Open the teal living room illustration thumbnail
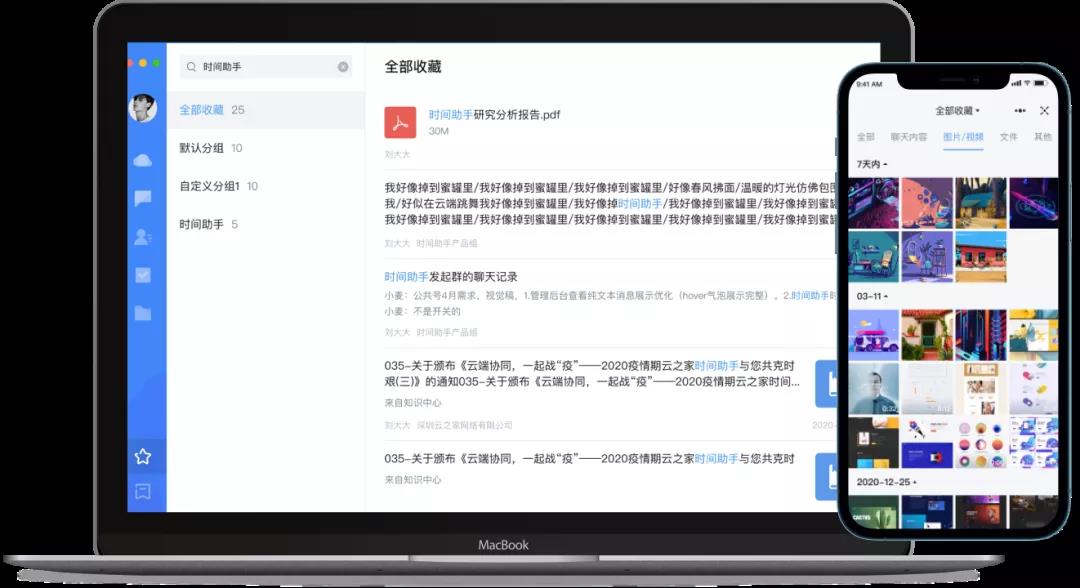 tap(873, 256)
